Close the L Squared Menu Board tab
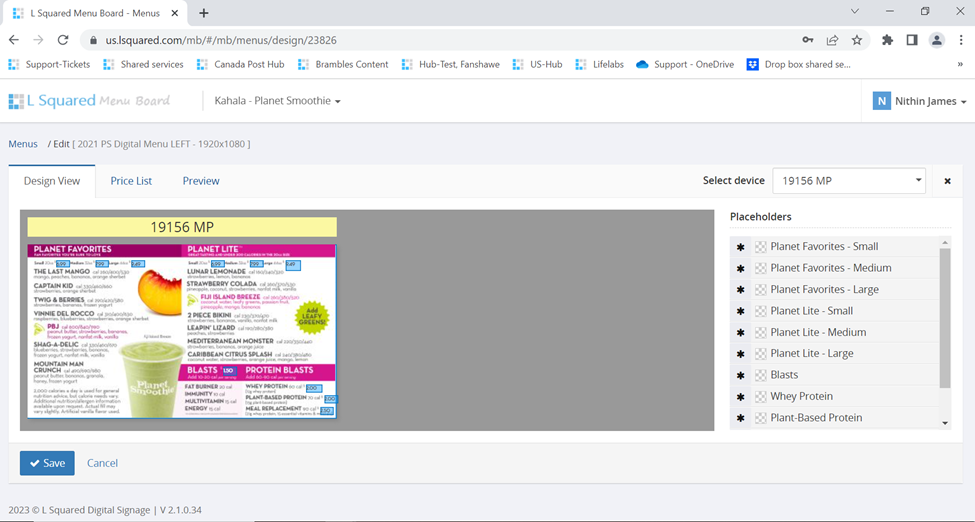The width and height of the screenshot is (975, 522). pos(175,13)
